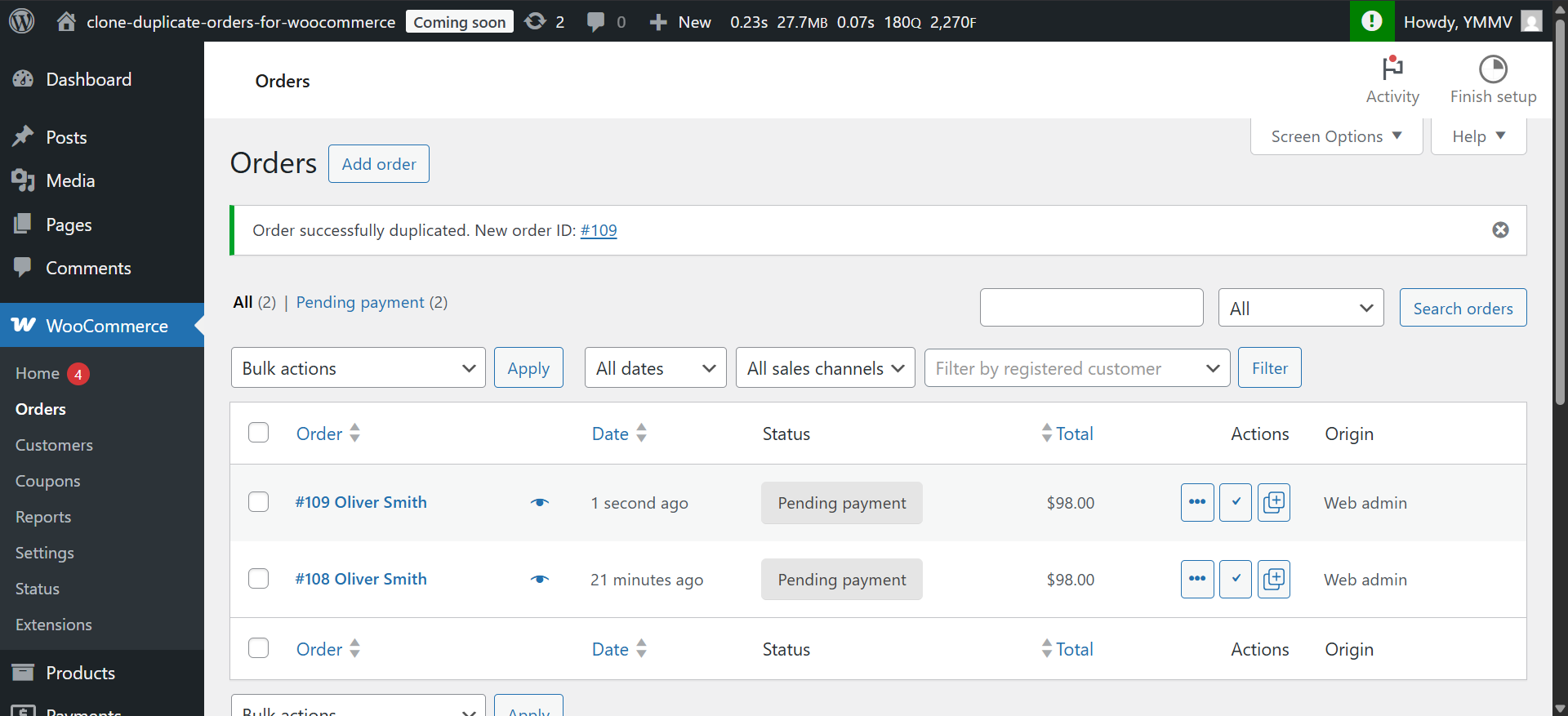Expand Screen Options panel
The image size is (1568, 716).
tap(1336, 136)
